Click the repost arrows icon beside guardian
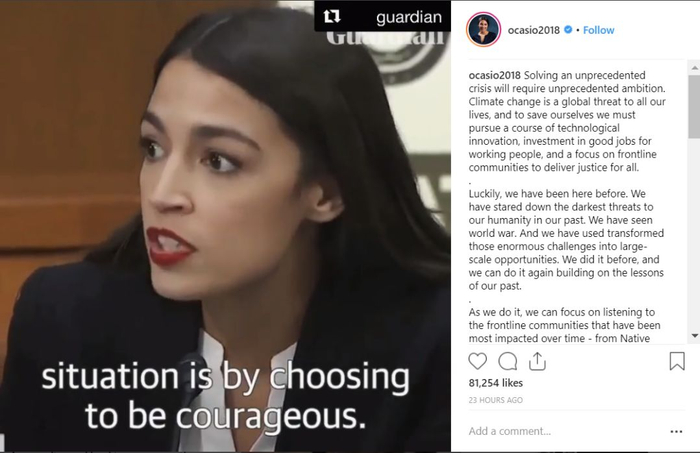 point(332,17)
